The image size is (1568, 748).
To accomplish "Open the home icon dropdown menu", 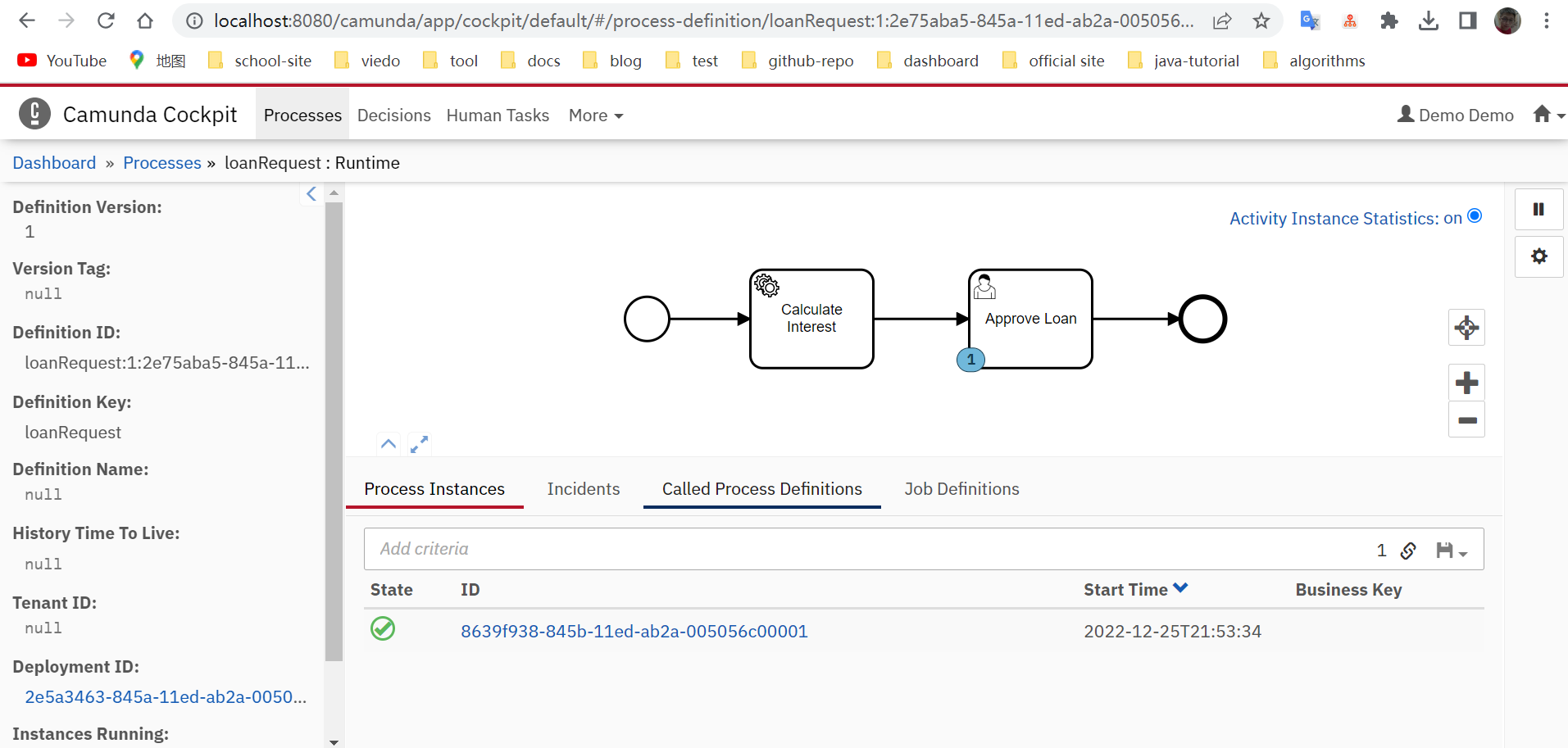I will click(x=1548, y=115).
